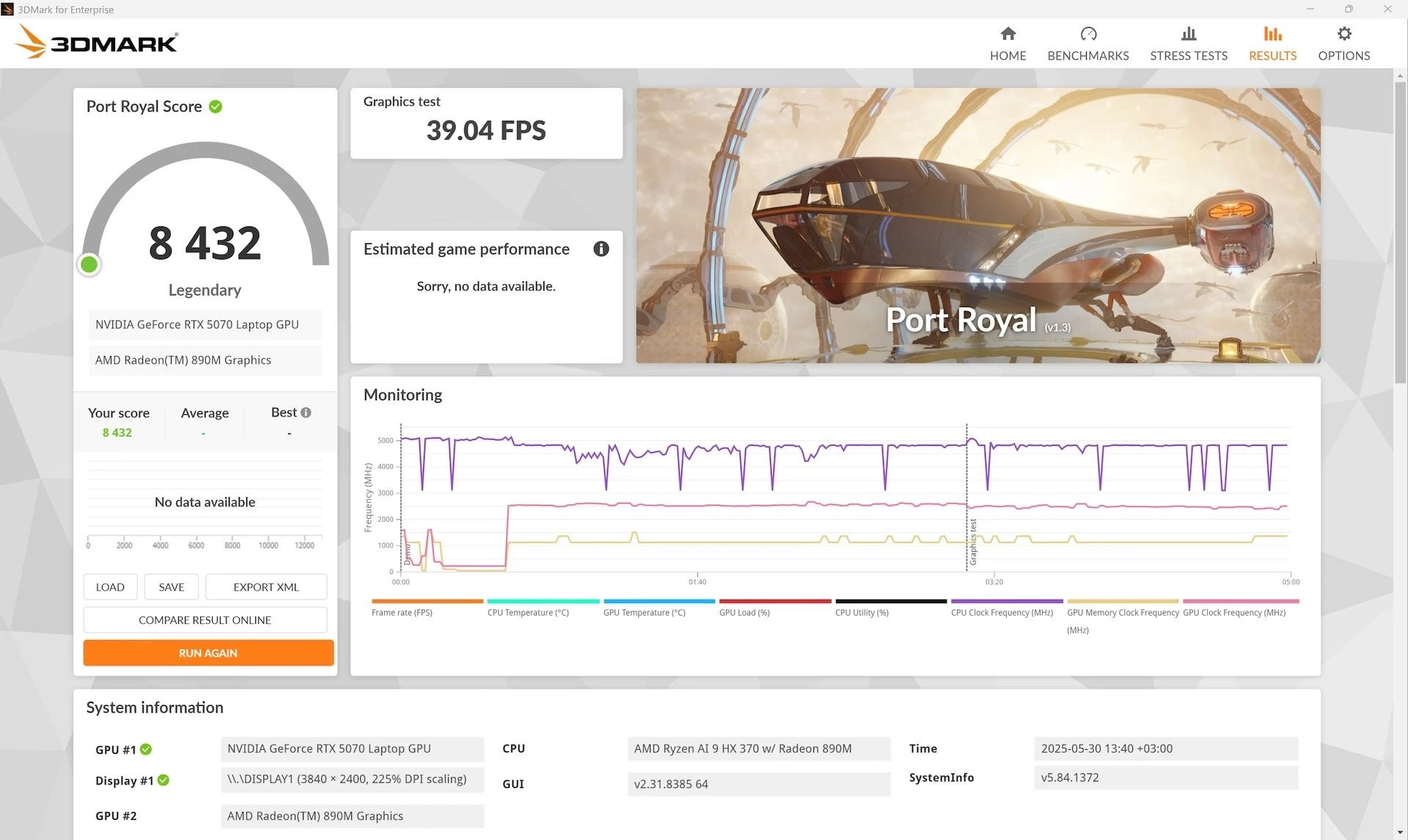Open Stress Tests chart icon
The width and height of the screenshot is (1408, 840).
click(x=1188, y=34)
